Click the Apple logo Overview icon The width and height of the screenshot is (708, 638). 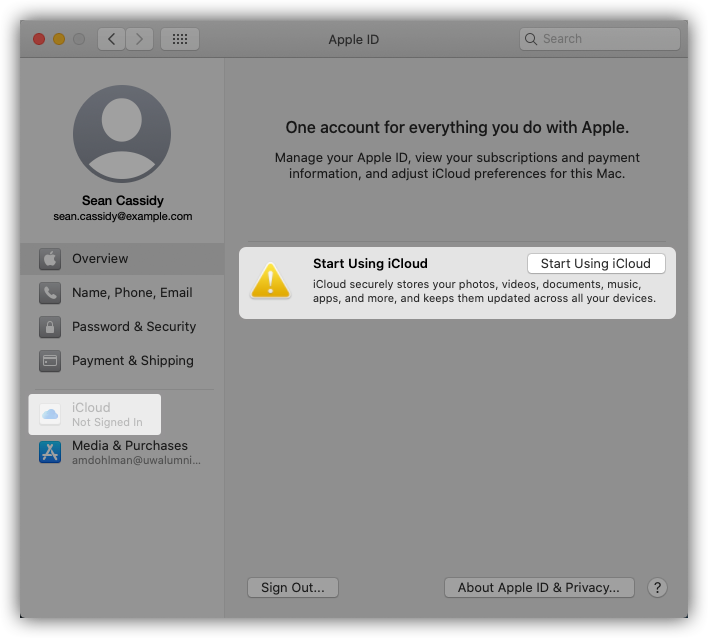50,259
